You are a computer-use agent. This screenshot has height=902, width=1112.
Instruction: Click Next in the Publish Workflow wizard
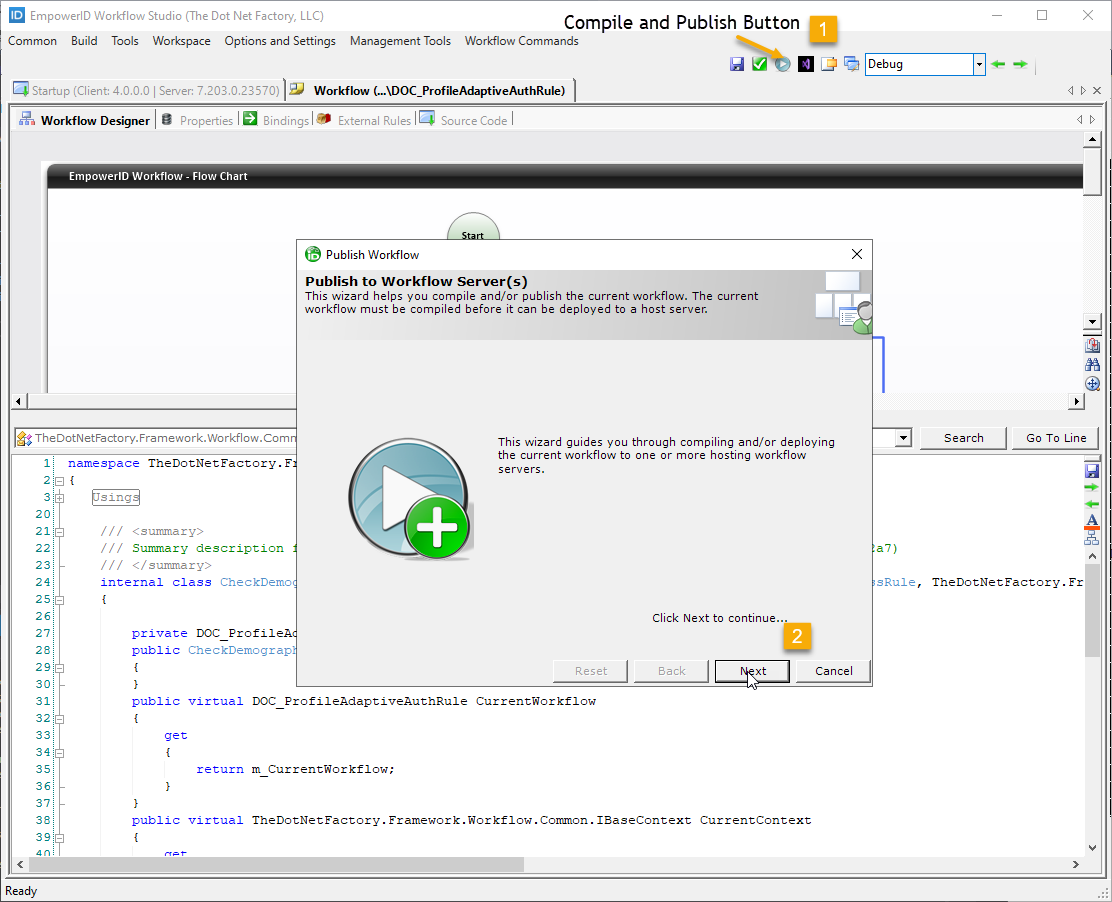[751, 670]
